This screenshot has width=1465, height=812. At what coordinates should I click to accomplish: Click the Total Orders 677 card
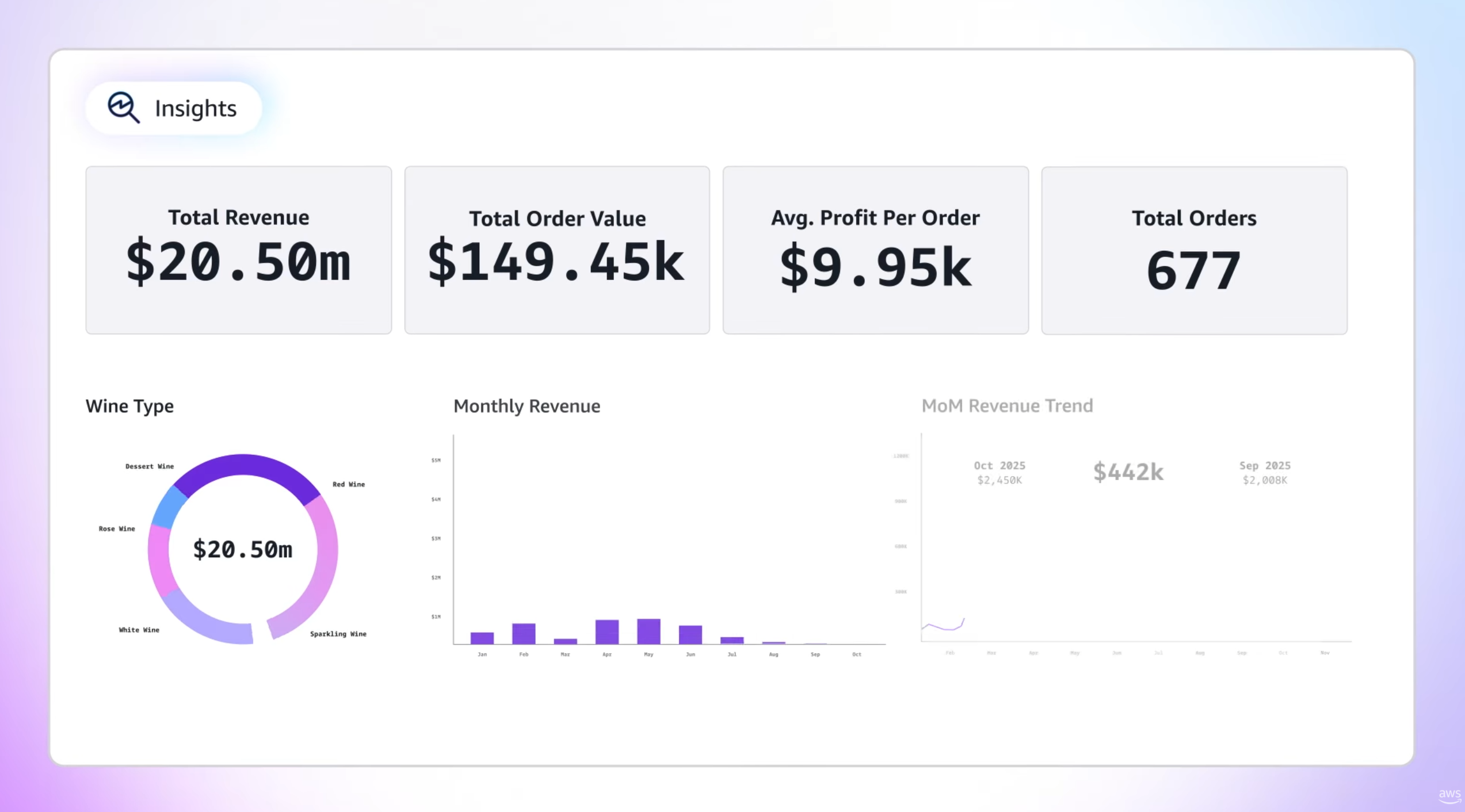point(1194,250)
